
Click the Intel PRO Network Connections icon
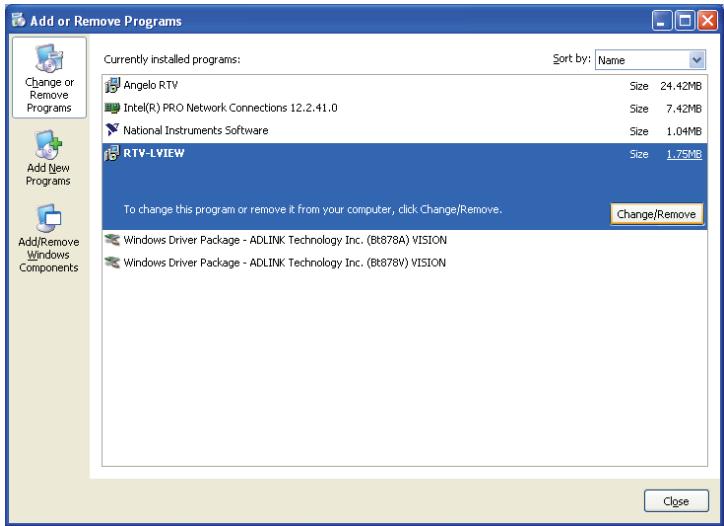point(112,108)
